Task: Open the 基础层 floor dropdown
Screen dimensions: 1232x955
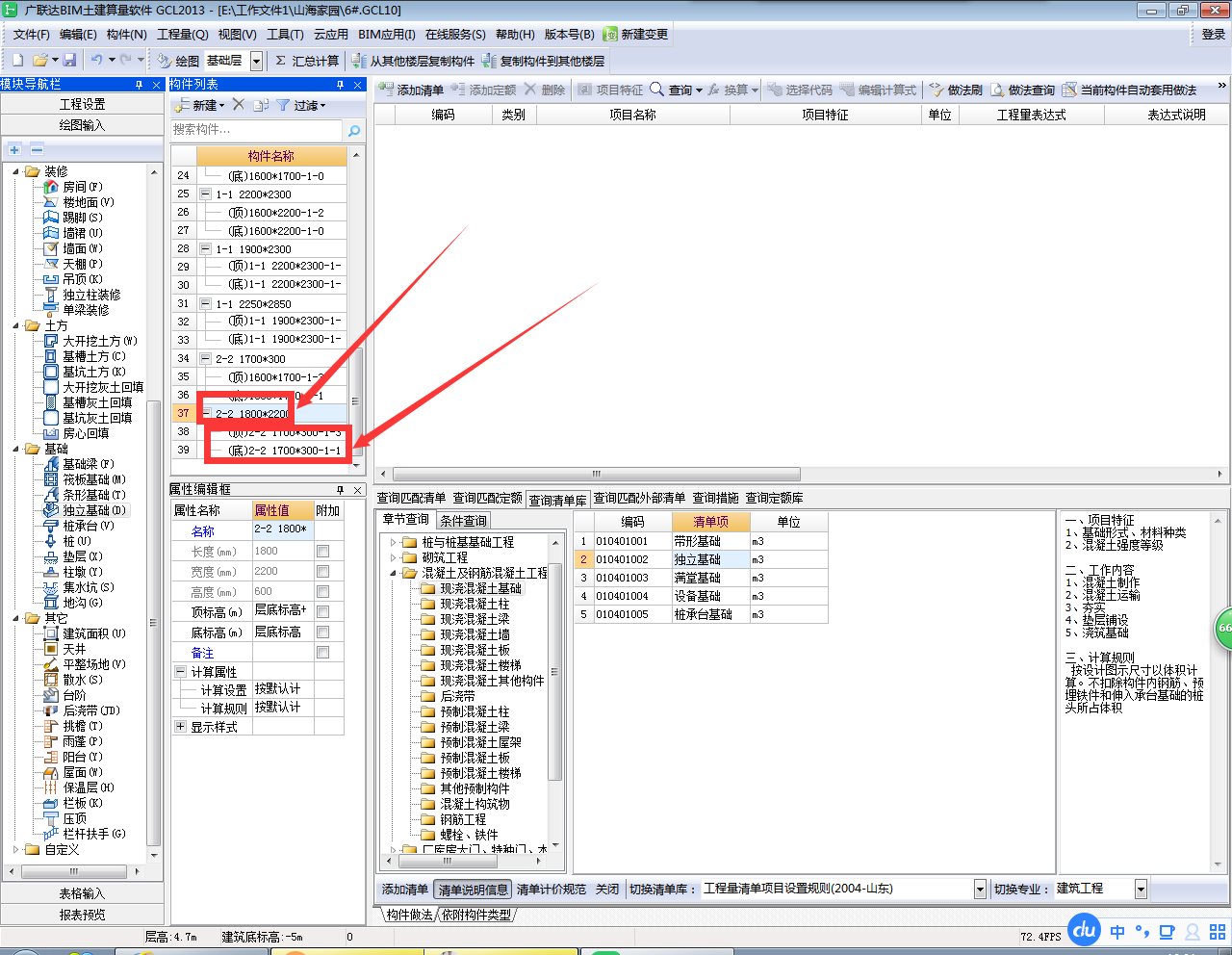Action: (256, 61)
